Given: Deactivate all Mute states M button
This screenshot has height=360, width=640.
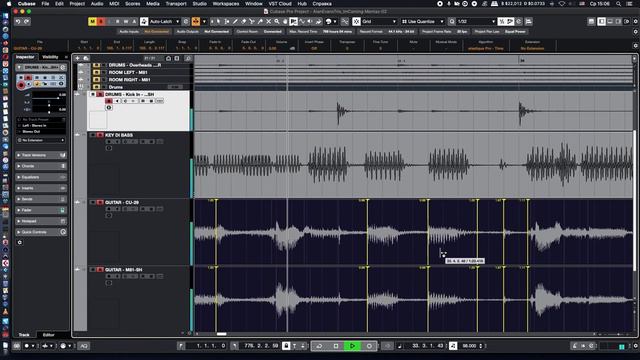Looking at the screenshot, I should point(92,22).
